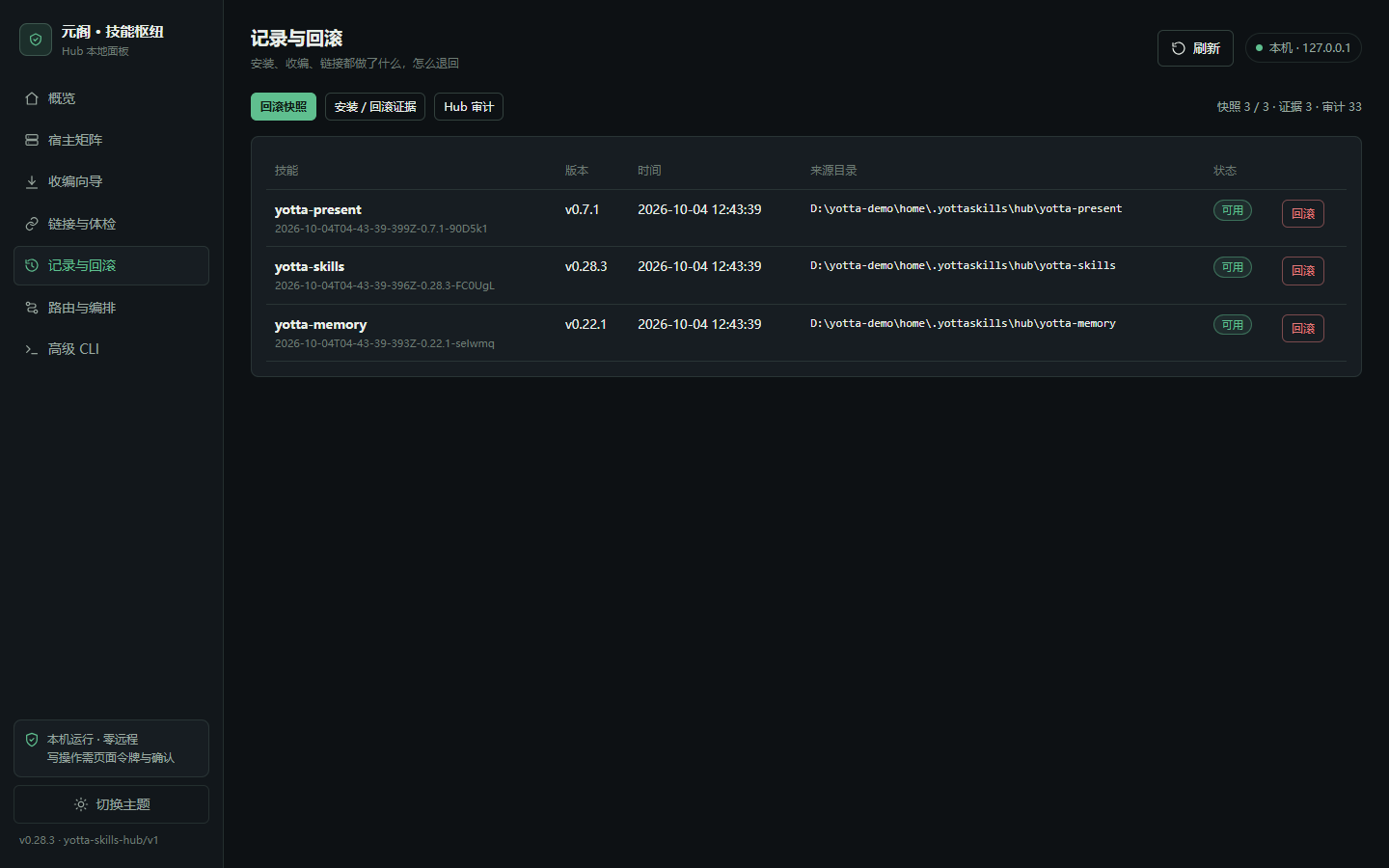Click the history icon beside 记录与回滚
The height and width of the screenshot is (868, 1389).
click(x=32, y=265)
